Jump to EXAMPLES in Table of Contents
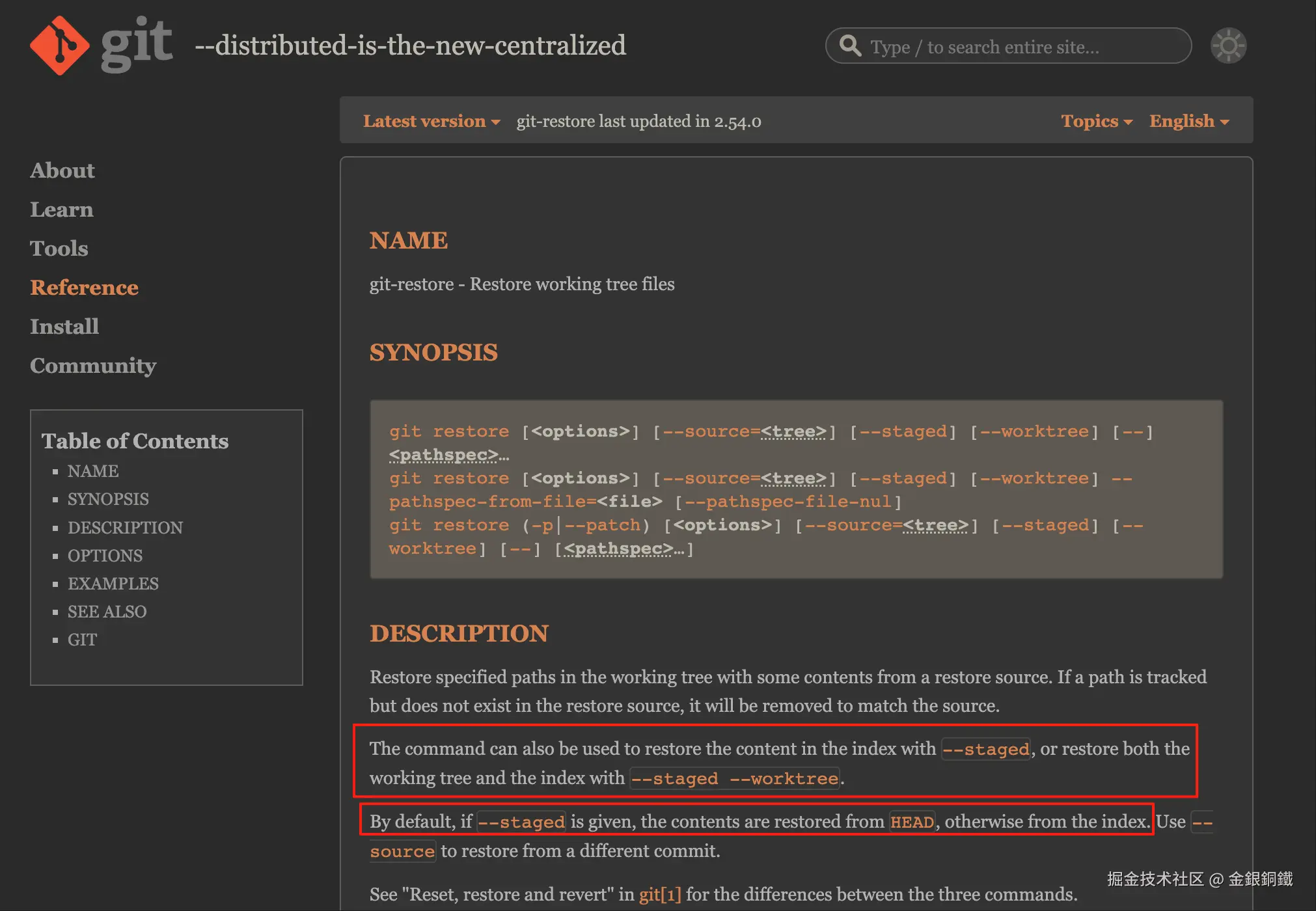This screenshot has width=1316, height=911. (113, 584)
